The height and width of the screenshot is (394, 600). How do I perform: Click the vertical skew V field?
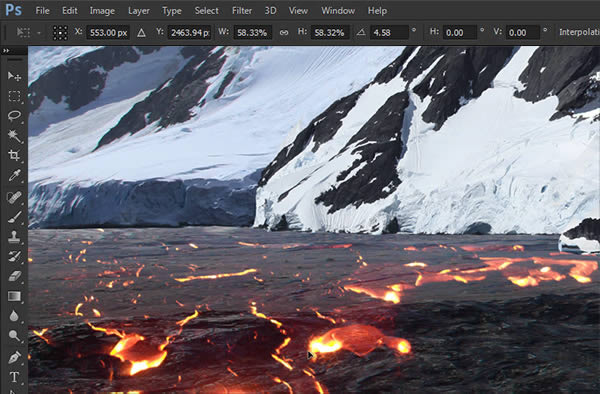[523, 33]
